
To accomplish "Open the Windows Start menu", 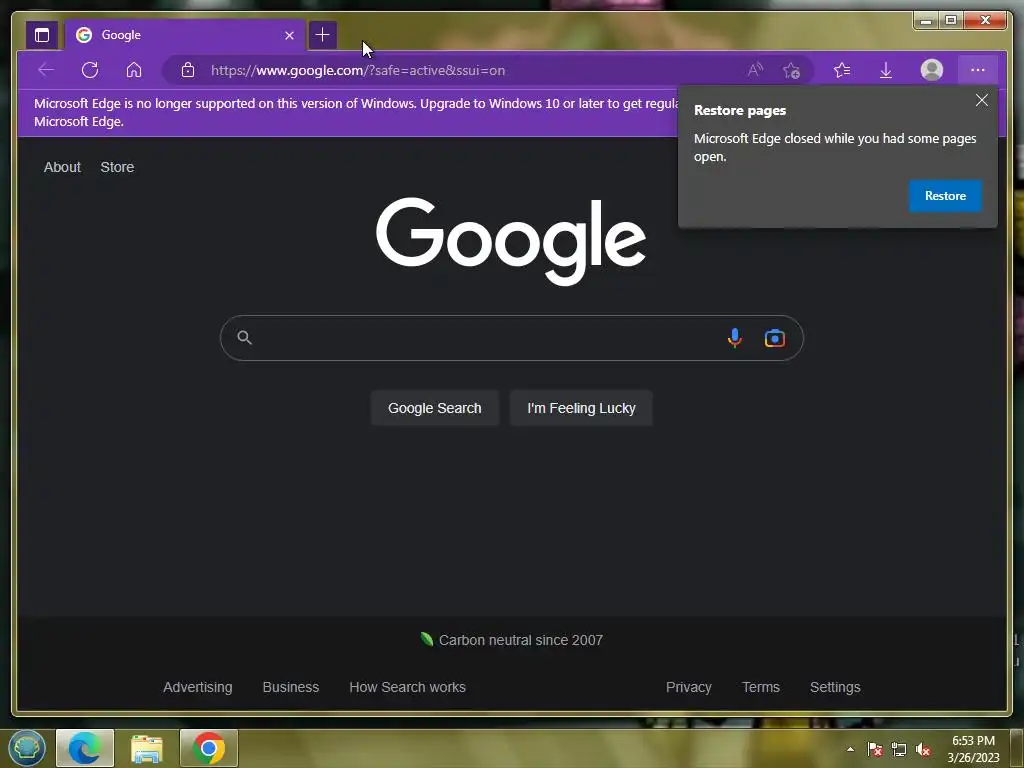I will point(26,748).
